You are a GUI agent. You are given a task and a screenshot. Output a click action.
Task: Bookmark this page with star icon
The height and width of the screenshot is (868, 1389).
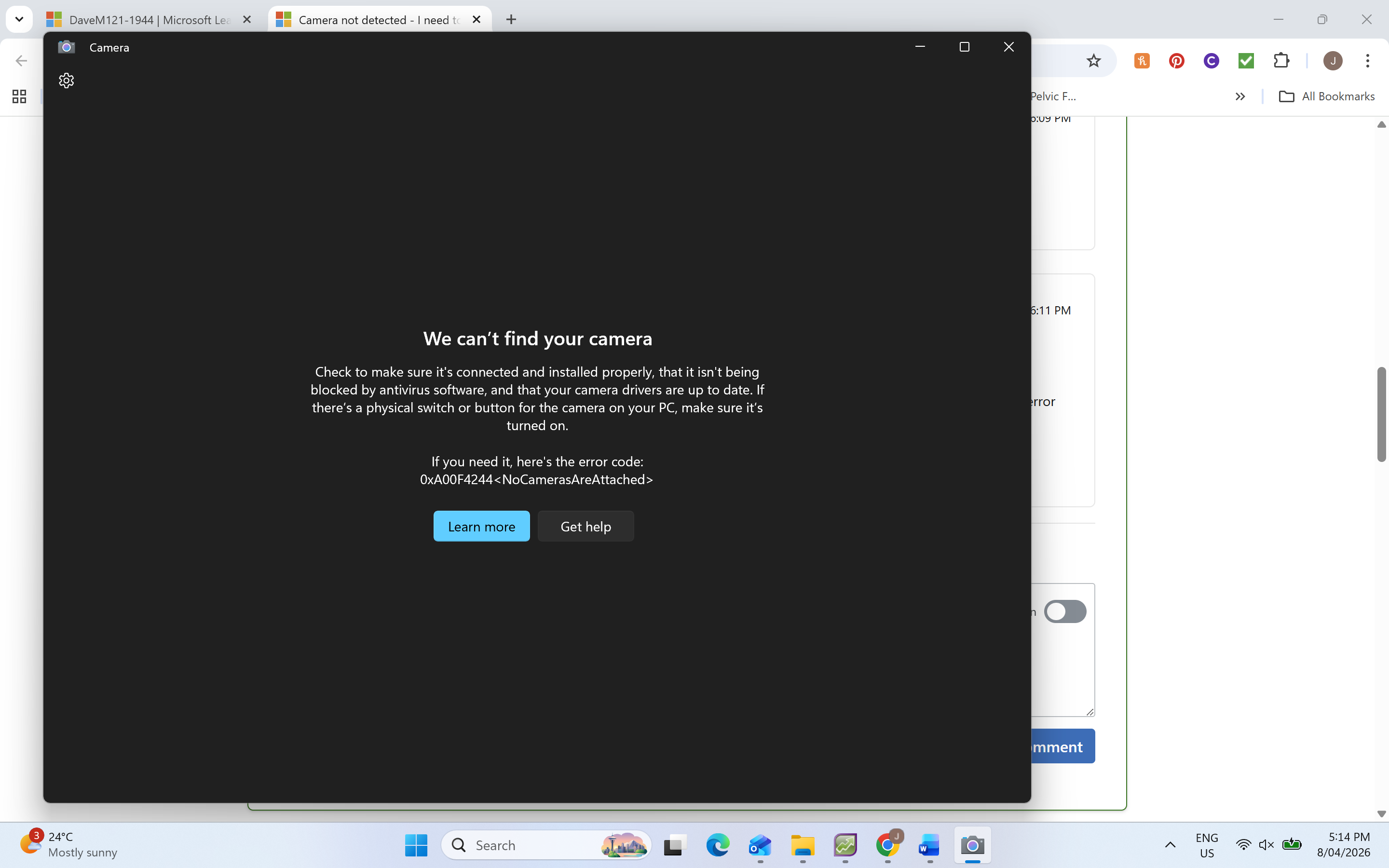coord(1093,61)
